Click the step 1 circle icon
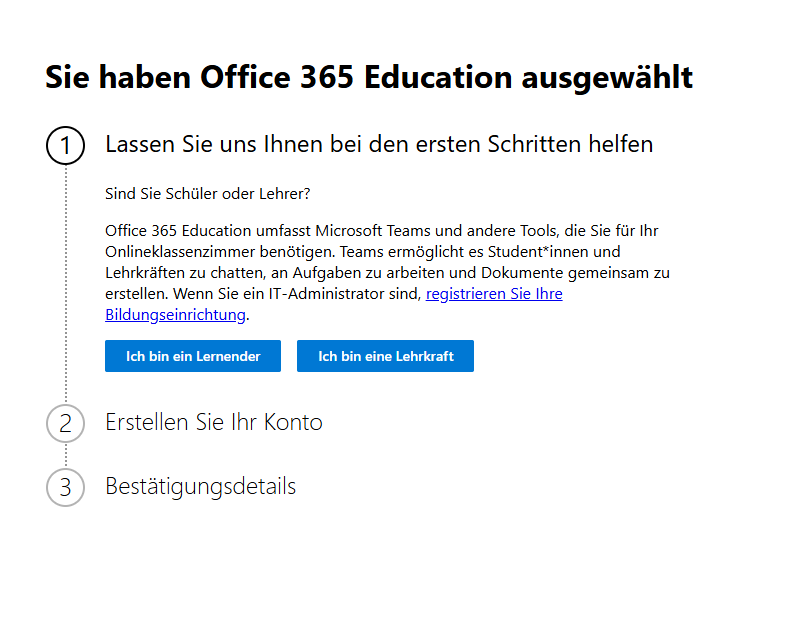This screenshot has width=800, height=637. tap(66, 145)
